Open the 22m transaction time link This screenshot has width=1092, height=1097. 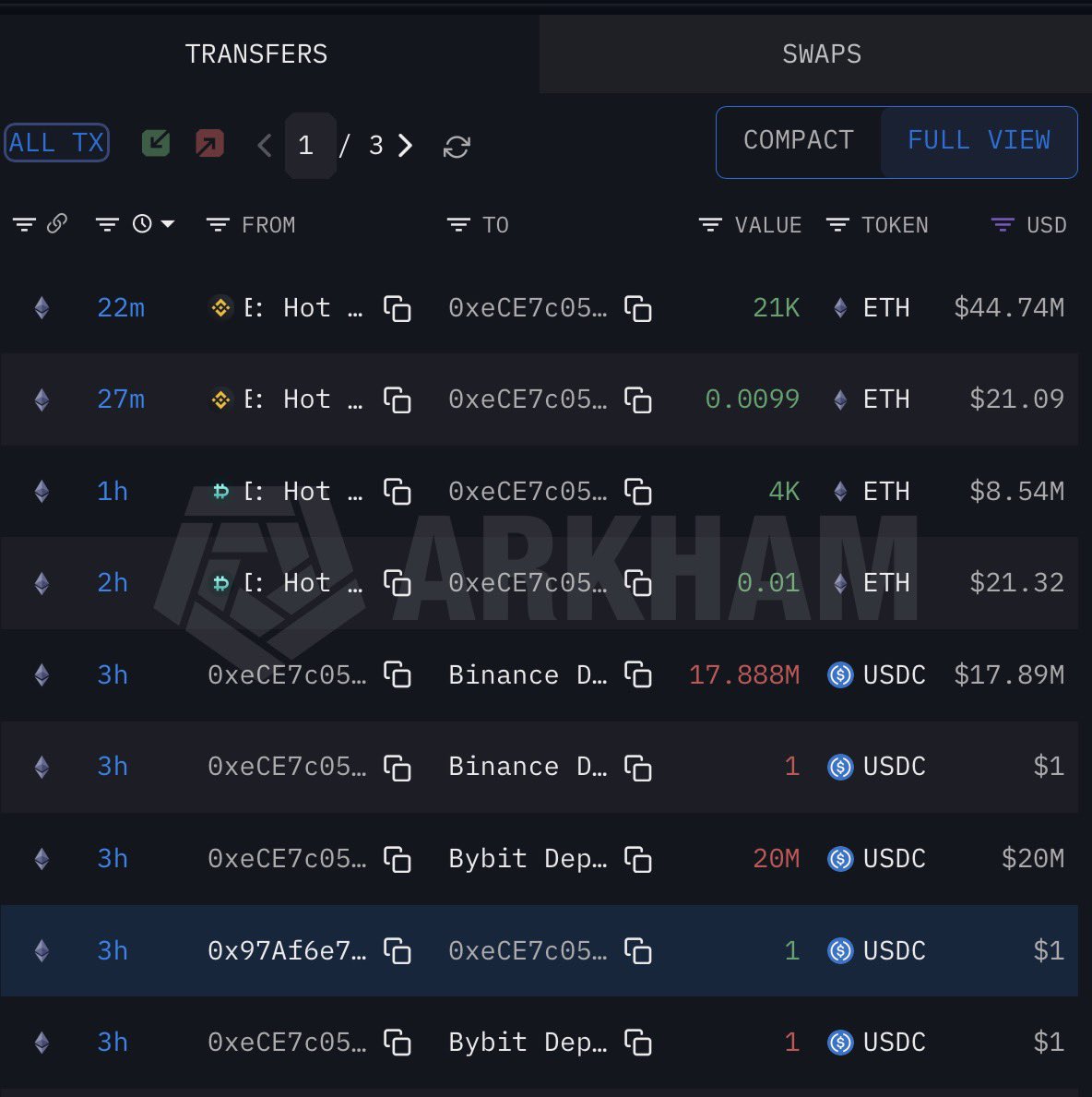tap(121, 308)
